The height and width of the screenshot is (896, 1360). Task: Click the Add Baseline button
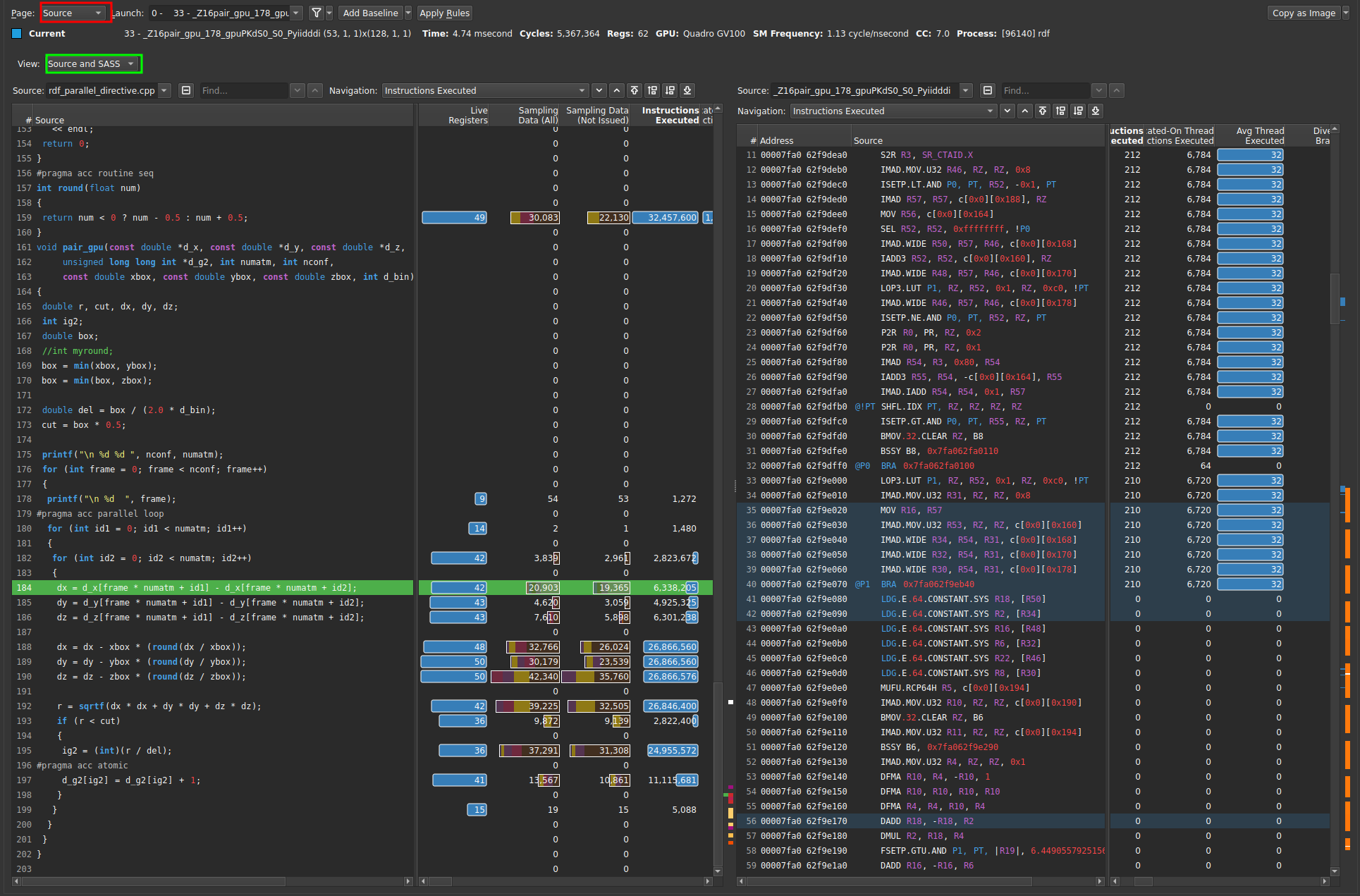pyautogui.click(x=370, y=13)
